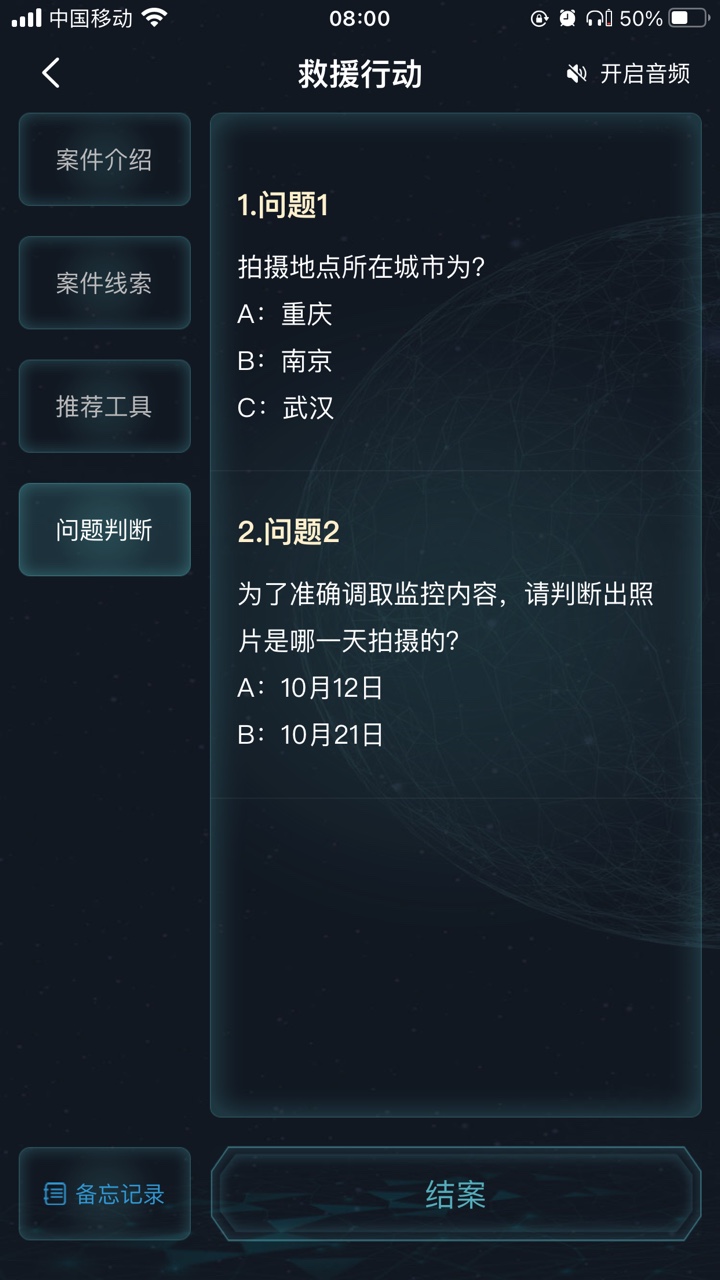
Task: Pick answer B: 10月21日
Action: 310,735
